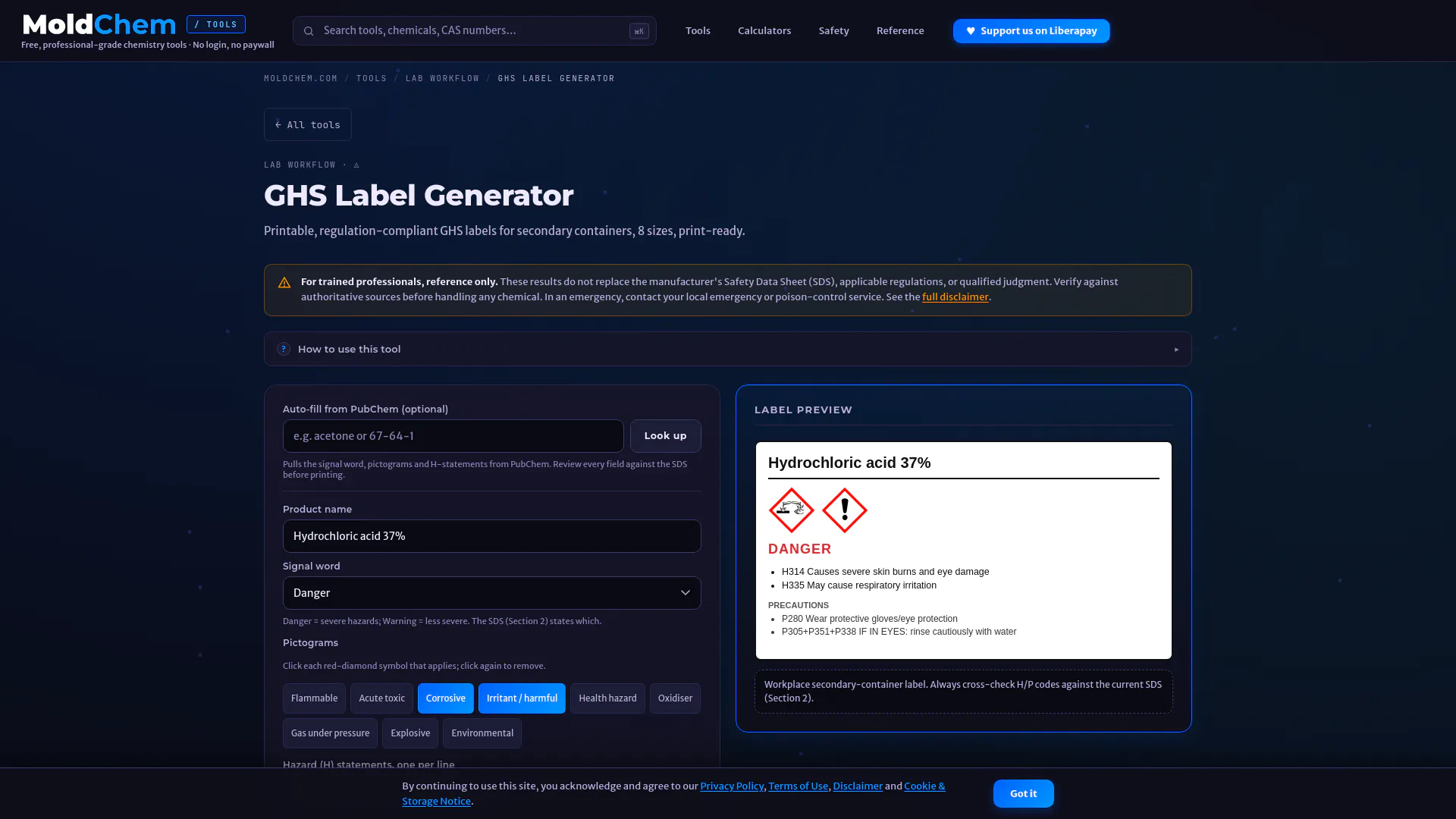Click the P305+P351+P338 precaution line
The width and height of the screenshot is (1456, 819).
pos(899,632)
